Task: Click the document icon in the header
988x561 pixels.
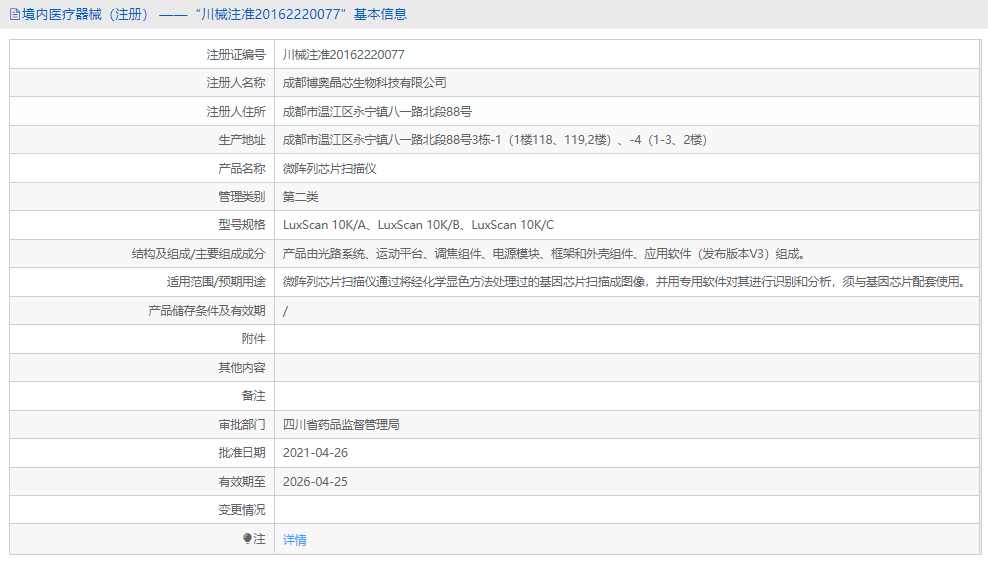Action: 15,14
